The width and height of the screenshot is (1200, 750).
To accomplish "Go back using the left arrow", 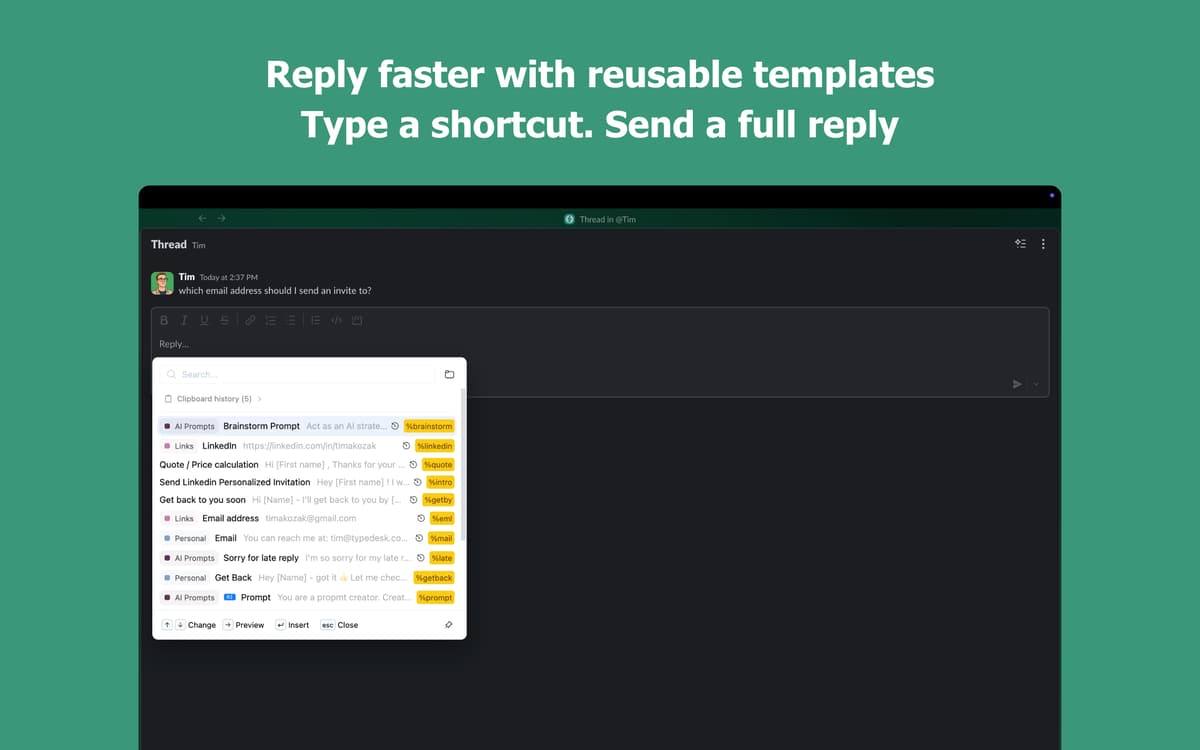I will point(202,218).
